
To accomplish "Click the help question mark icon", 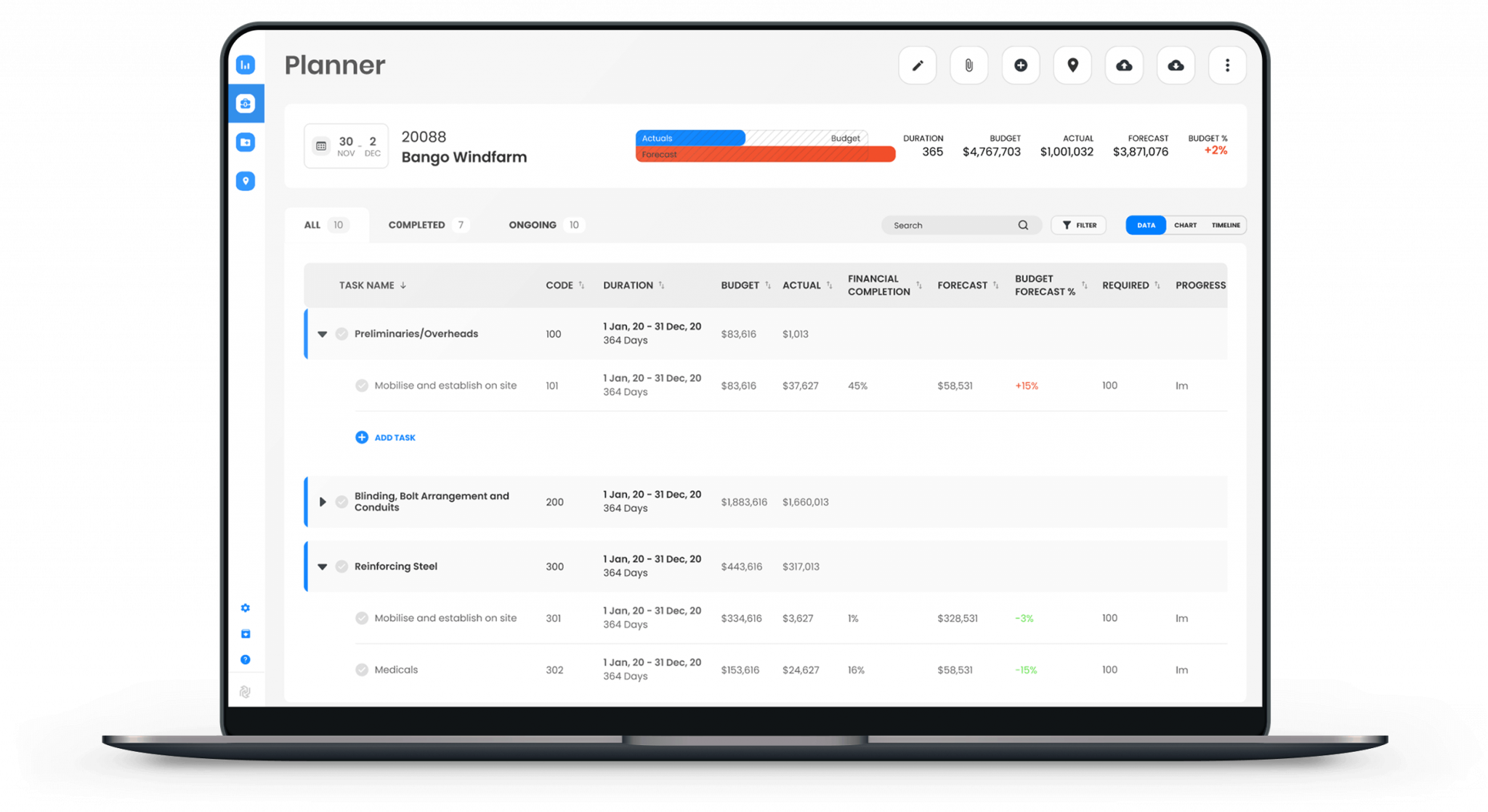I will (x=246, y=659).
